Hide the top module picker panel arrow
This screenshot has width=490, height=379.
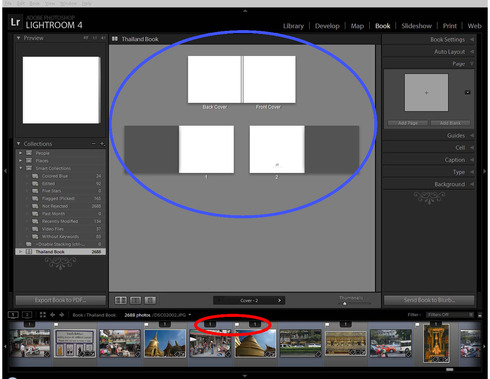[x=245, y=11]
